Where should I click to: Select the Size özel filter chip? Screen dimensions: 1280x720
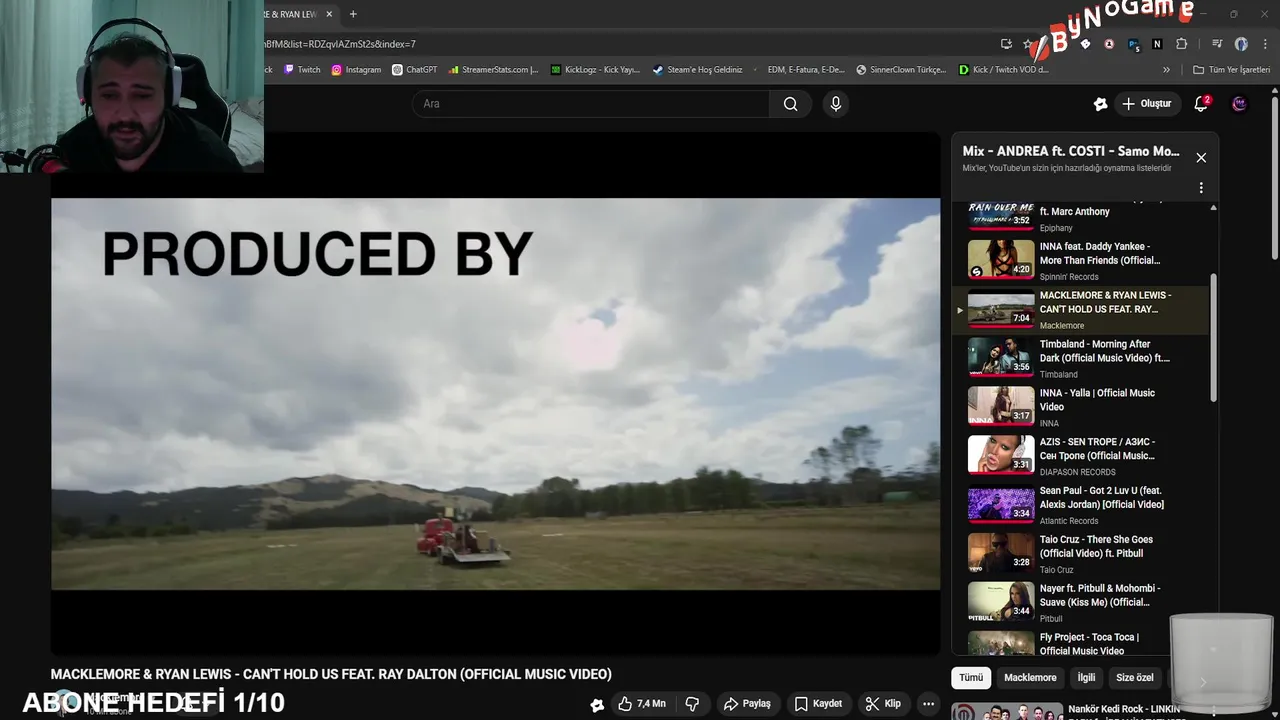coord(1134,678)
